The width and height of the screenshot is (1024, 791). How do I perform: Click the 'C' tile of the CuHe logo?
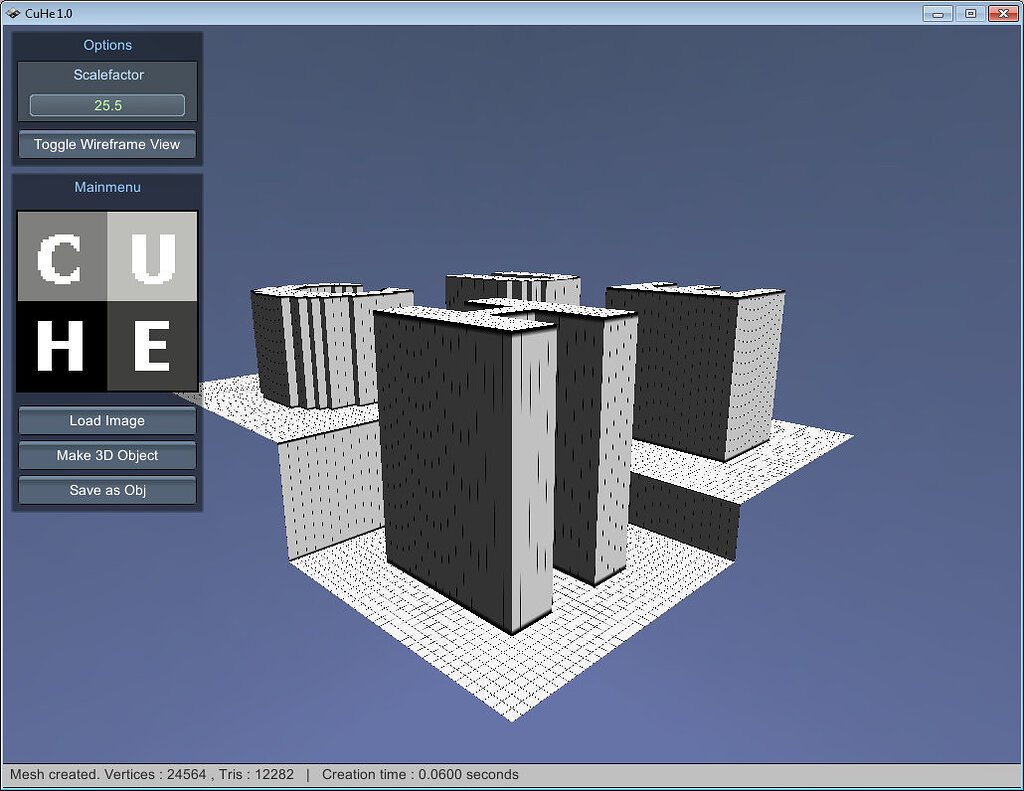click(63, 257)
